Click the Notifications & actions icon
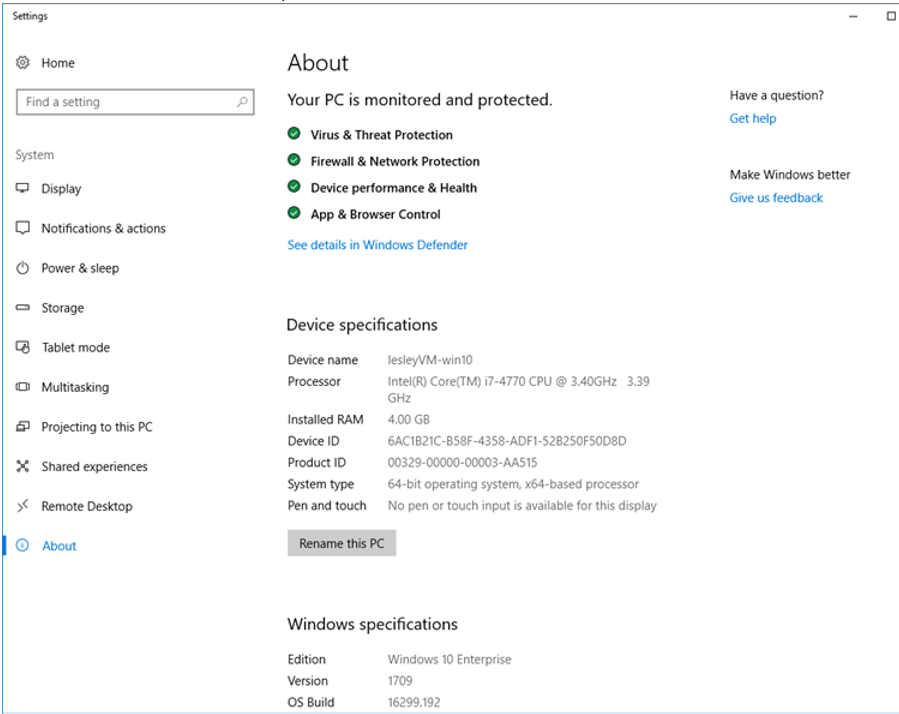This screenshot has height=714, width=899. tap(22, 228)
